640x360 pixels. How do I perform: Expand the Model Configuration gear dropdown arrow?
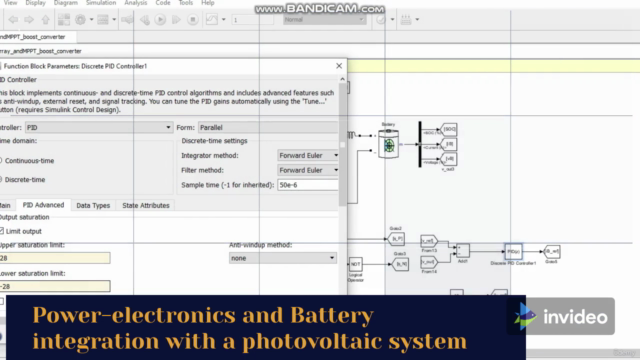click(91, 19)
